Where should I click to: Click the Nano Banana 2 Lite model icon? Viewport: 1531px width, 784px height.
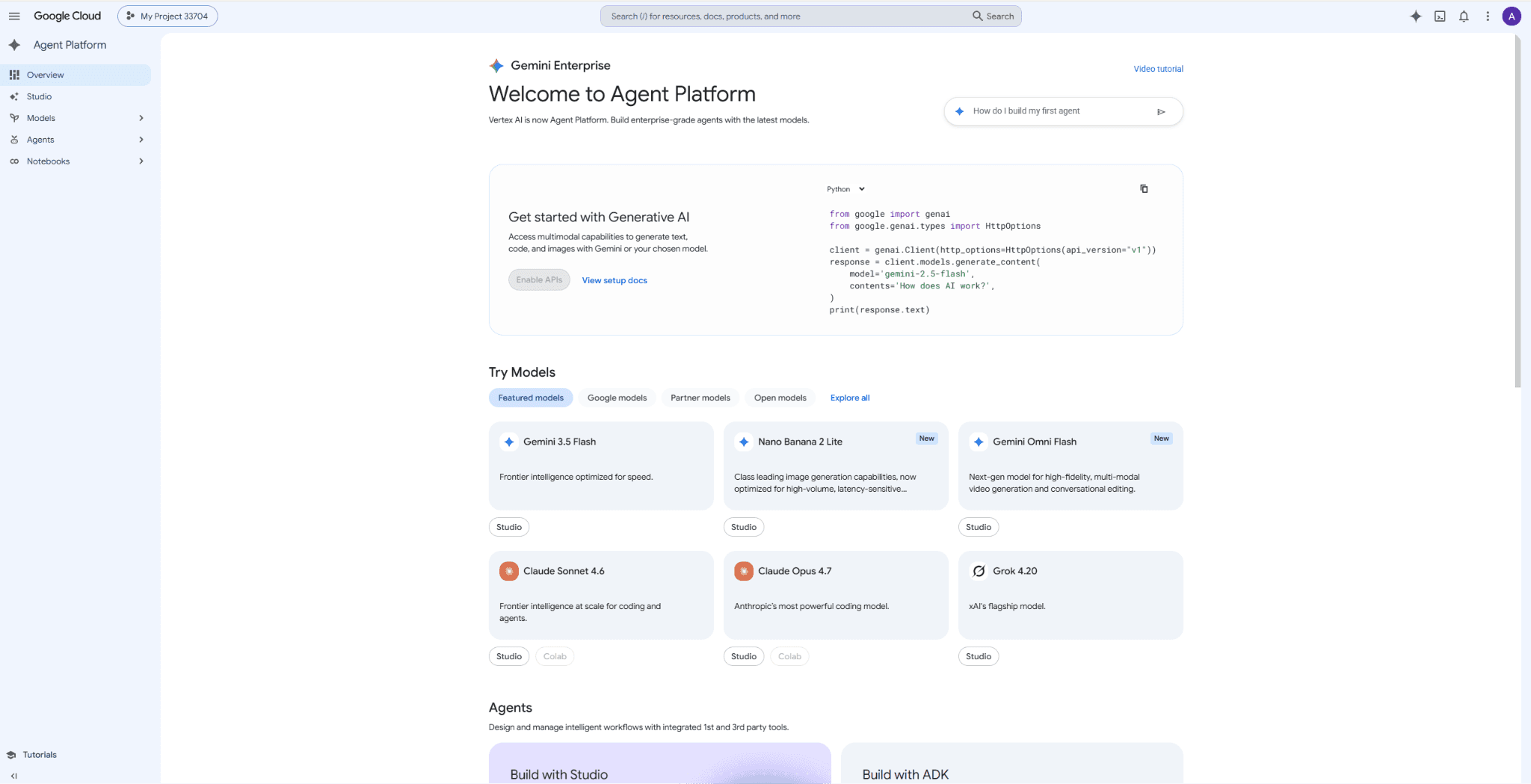coord(744,442)
